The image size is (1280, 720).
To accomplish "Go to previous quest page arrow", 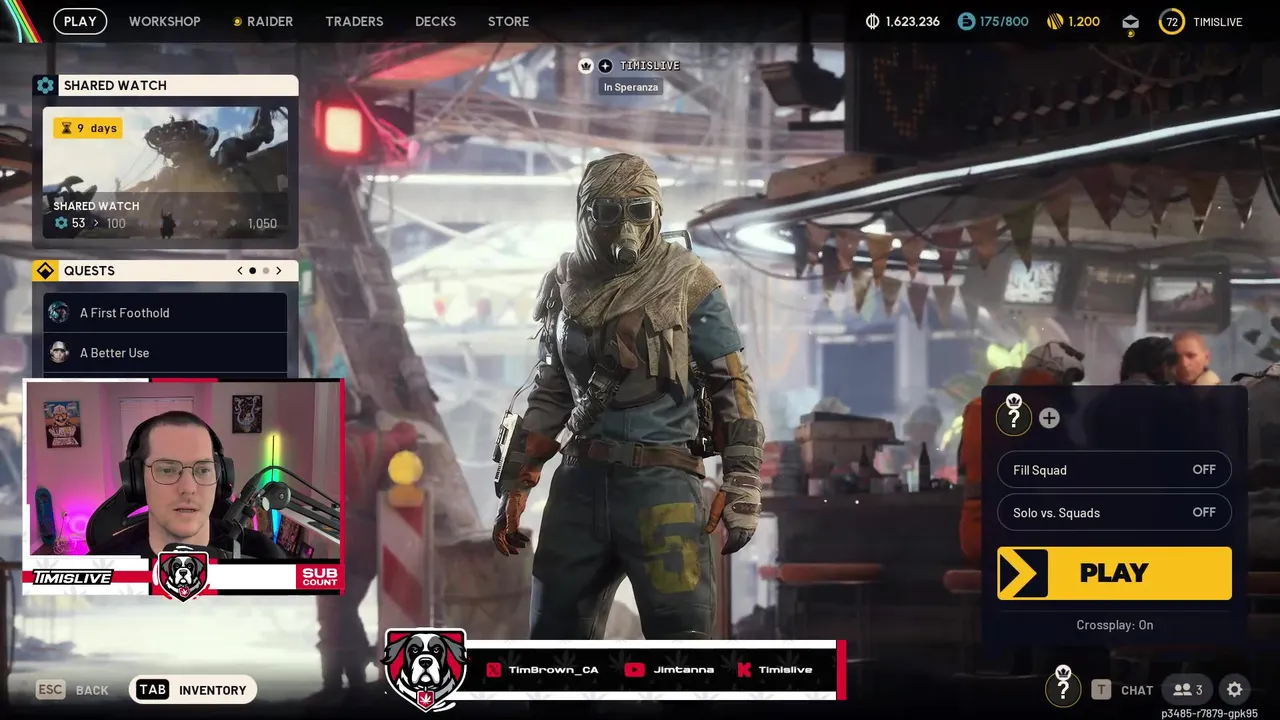I will [x=240, y=271].
